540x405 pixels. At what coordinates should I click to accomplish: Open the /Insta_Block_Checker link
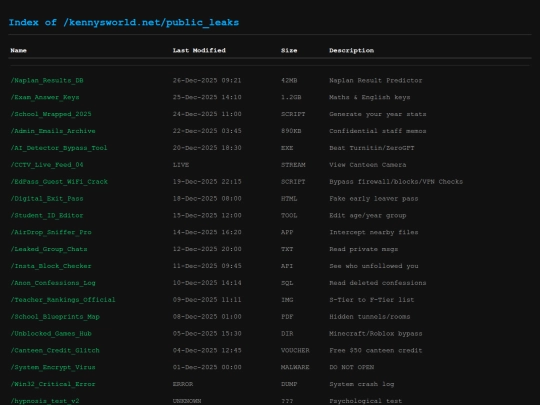[x=51, y=266]
